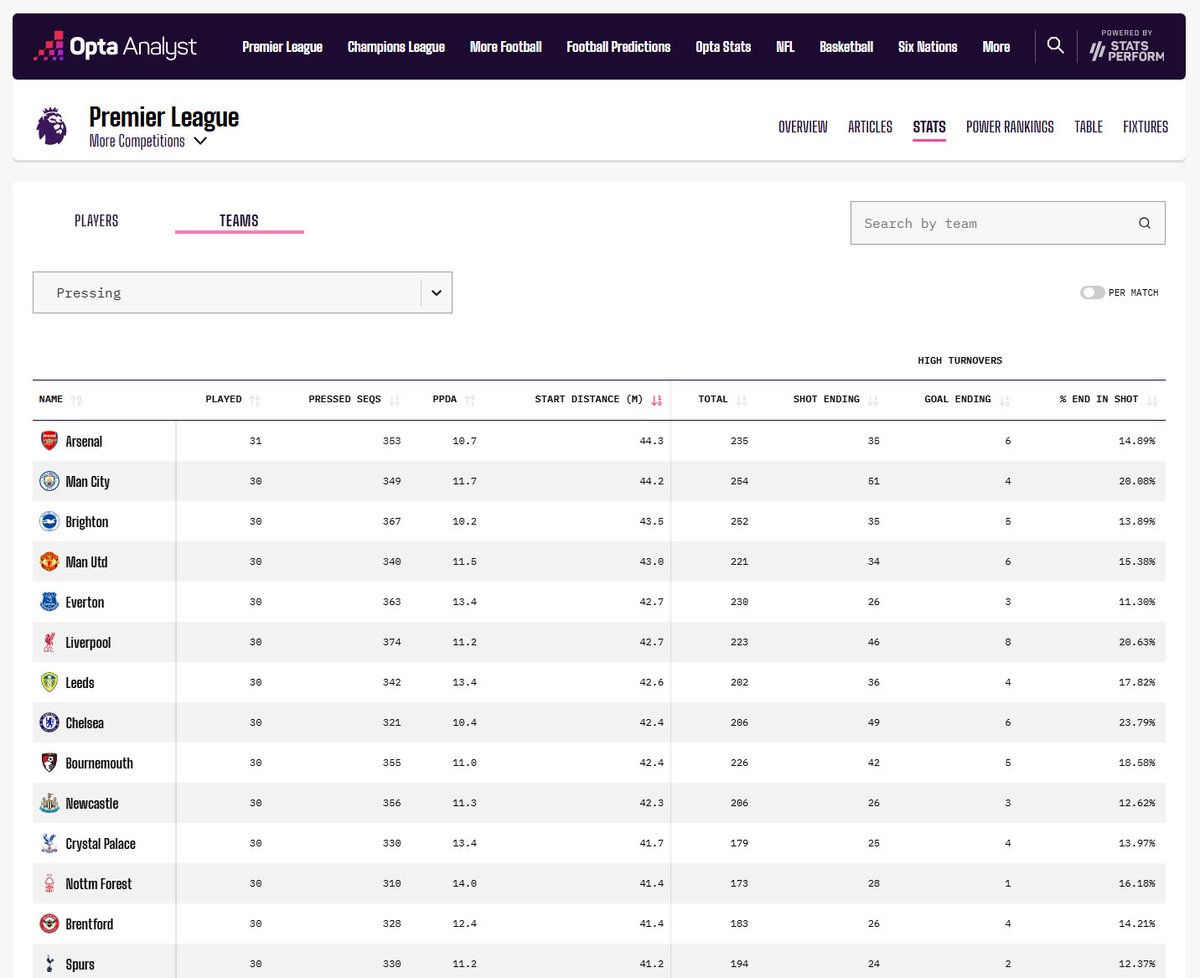Select the Teams tab

pyautogui.click(x=239, y=221)
